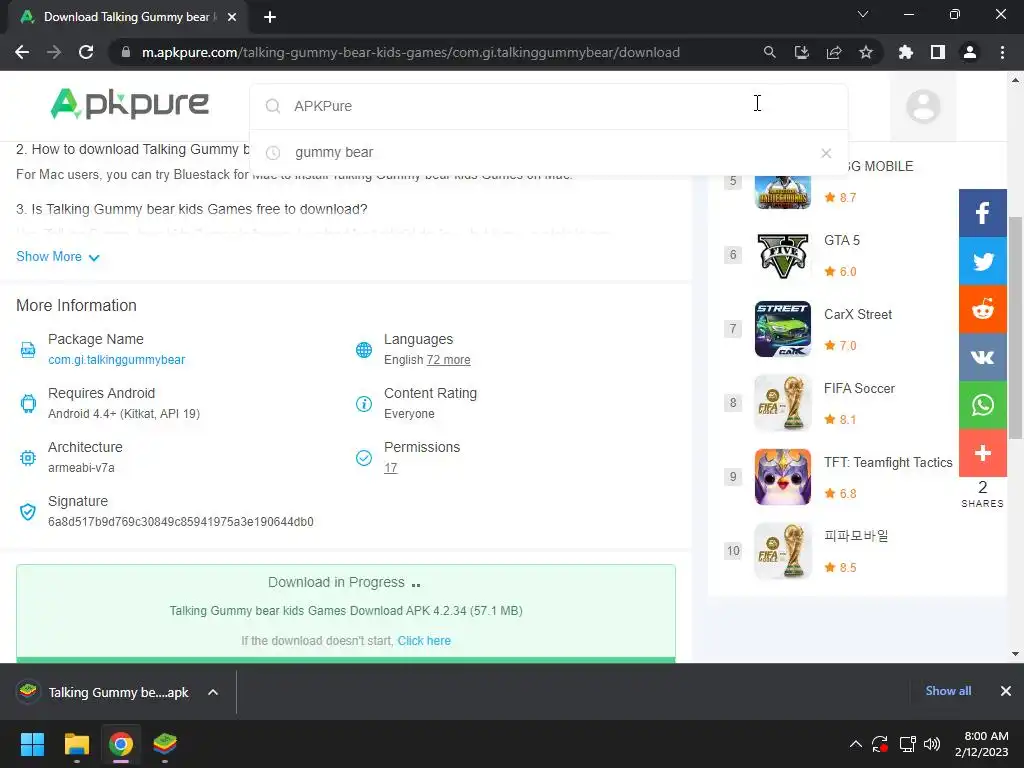Screen dimensions: 1024x768
Task: Click the browser address bar URL
Action: [411, 52]
